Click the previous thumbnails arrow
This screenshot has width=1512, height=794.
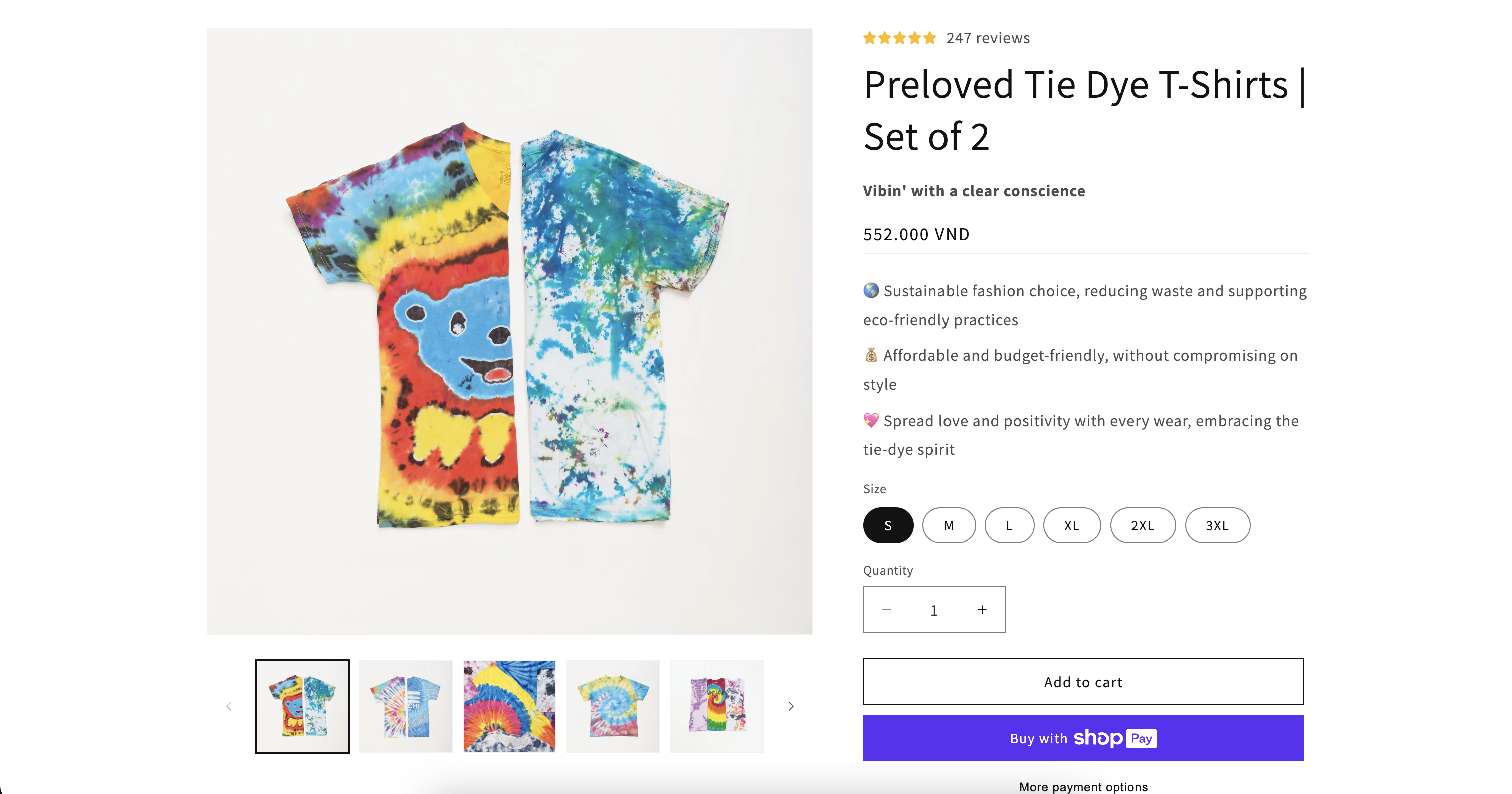[229, 706]
